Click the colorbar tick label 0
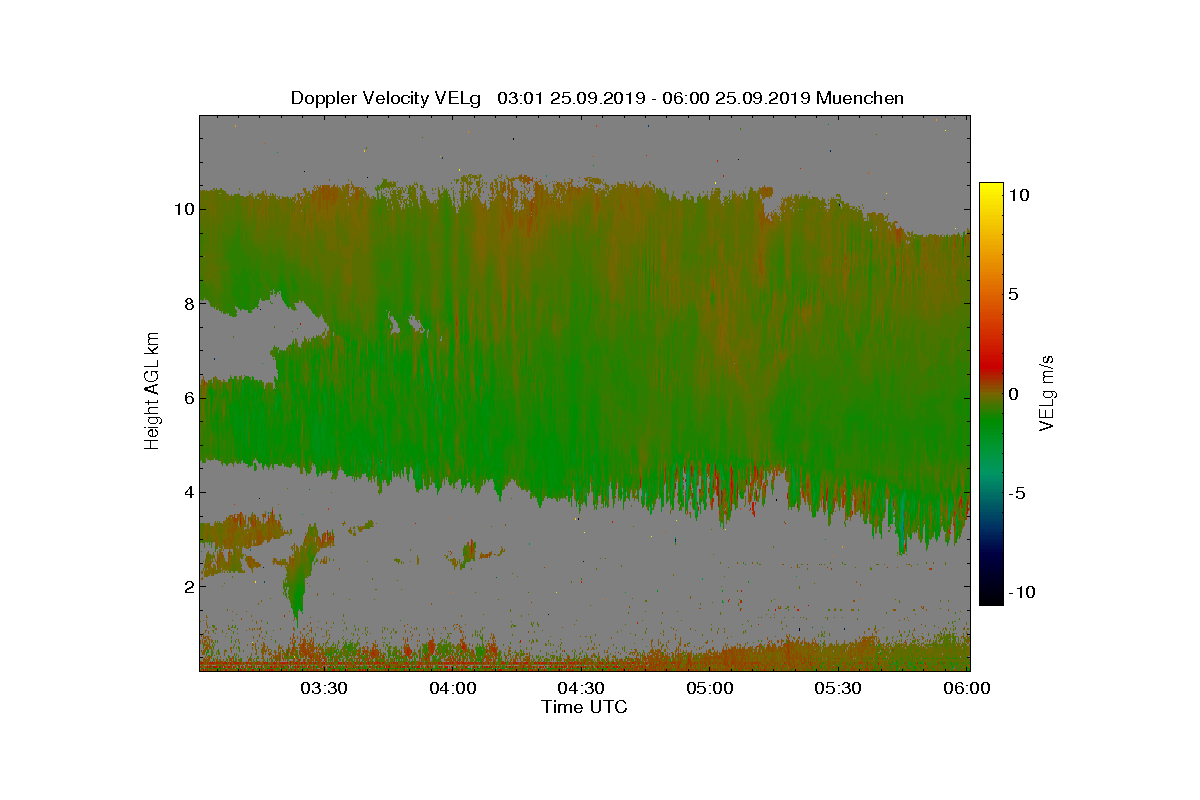The width and height of the screenshot is (1200, 800). [1014, 394]
